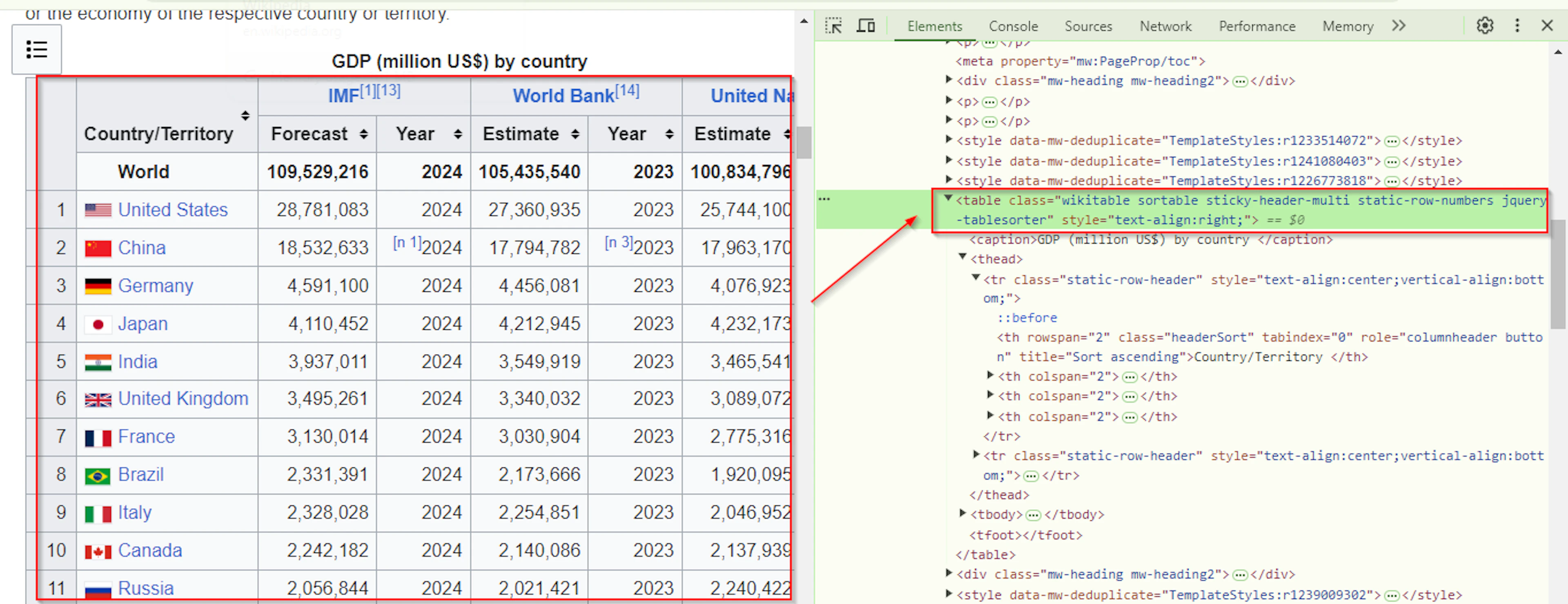Switch to the Console tab

tap(1013, 26)
